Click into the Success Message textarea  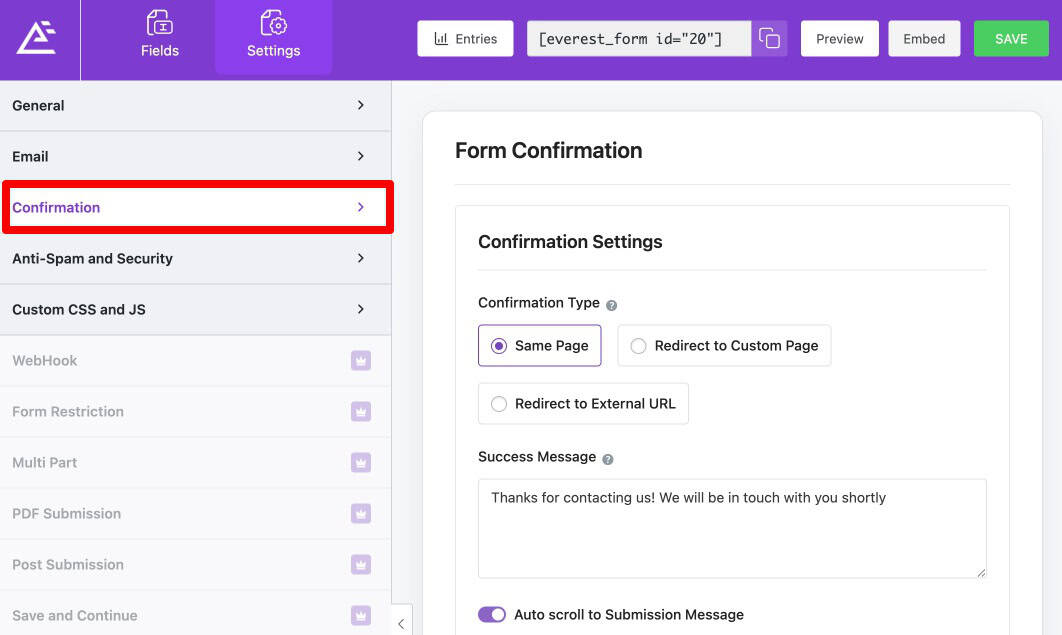[x=732, y=529]
